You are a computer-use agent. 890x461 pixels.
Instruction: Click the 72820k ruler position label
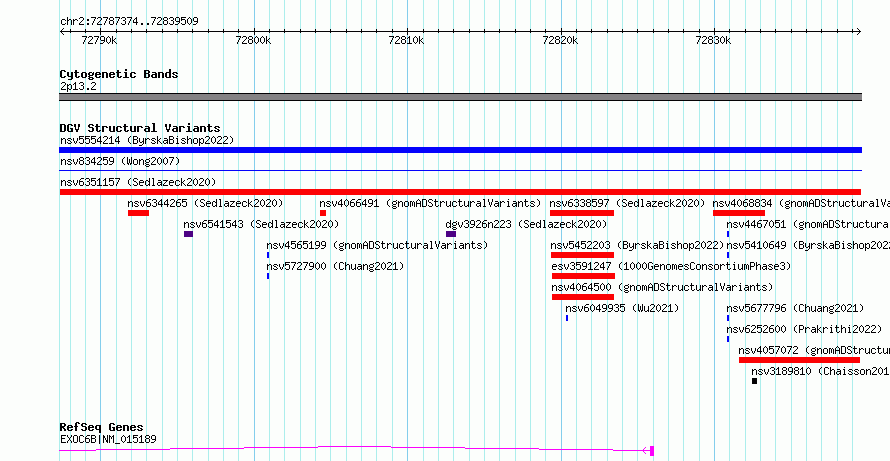560,41
